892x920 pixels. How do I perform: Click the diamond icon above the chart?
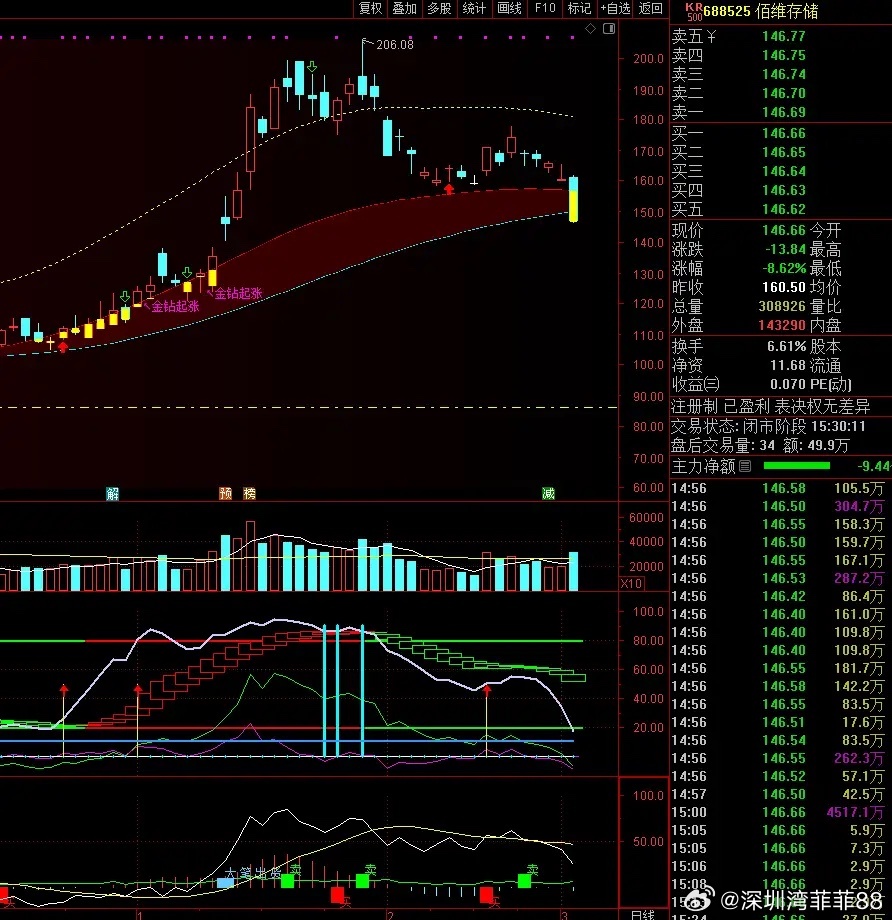pos(590,28)
